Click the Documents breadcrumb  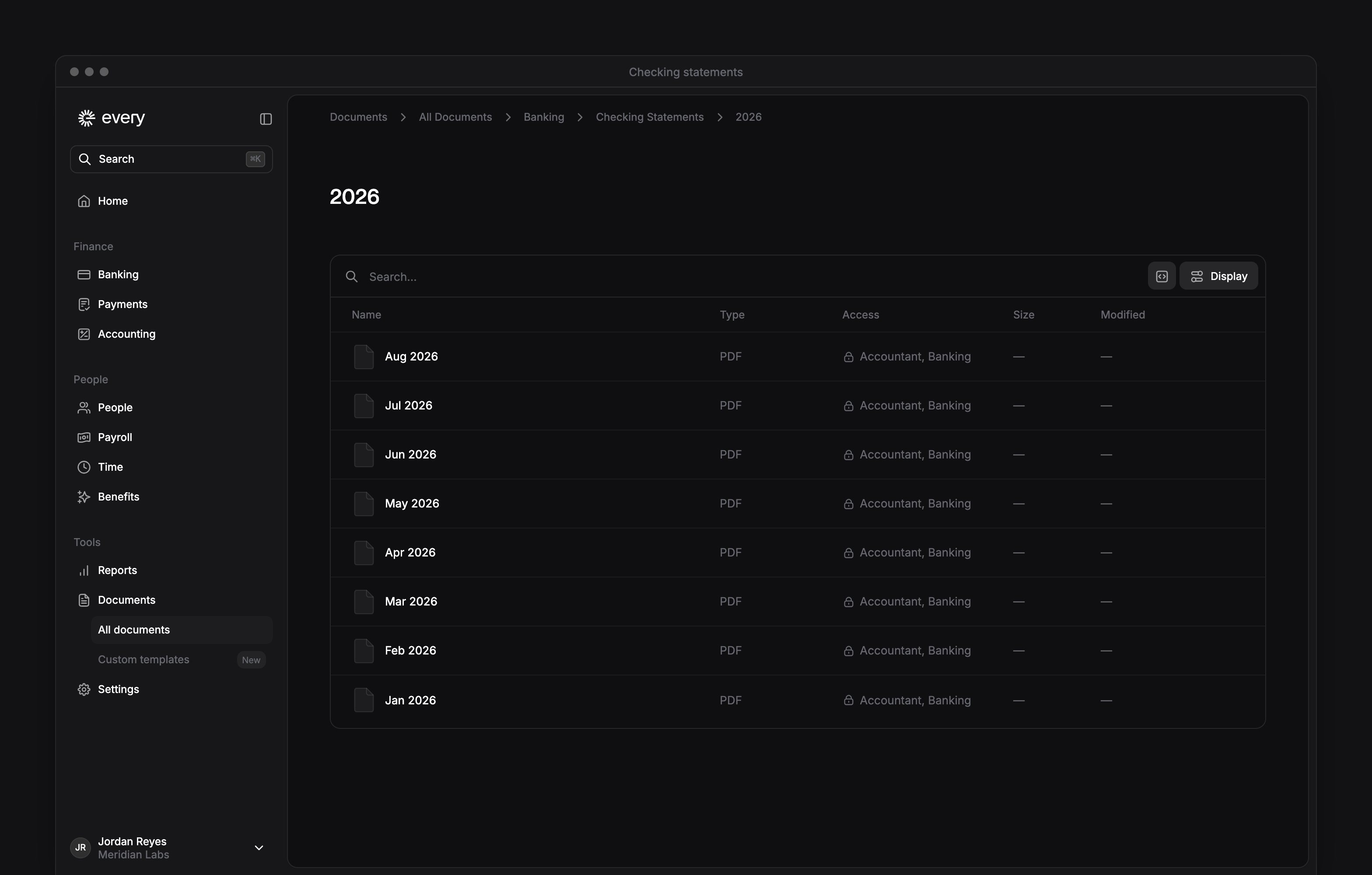(358, 117)
